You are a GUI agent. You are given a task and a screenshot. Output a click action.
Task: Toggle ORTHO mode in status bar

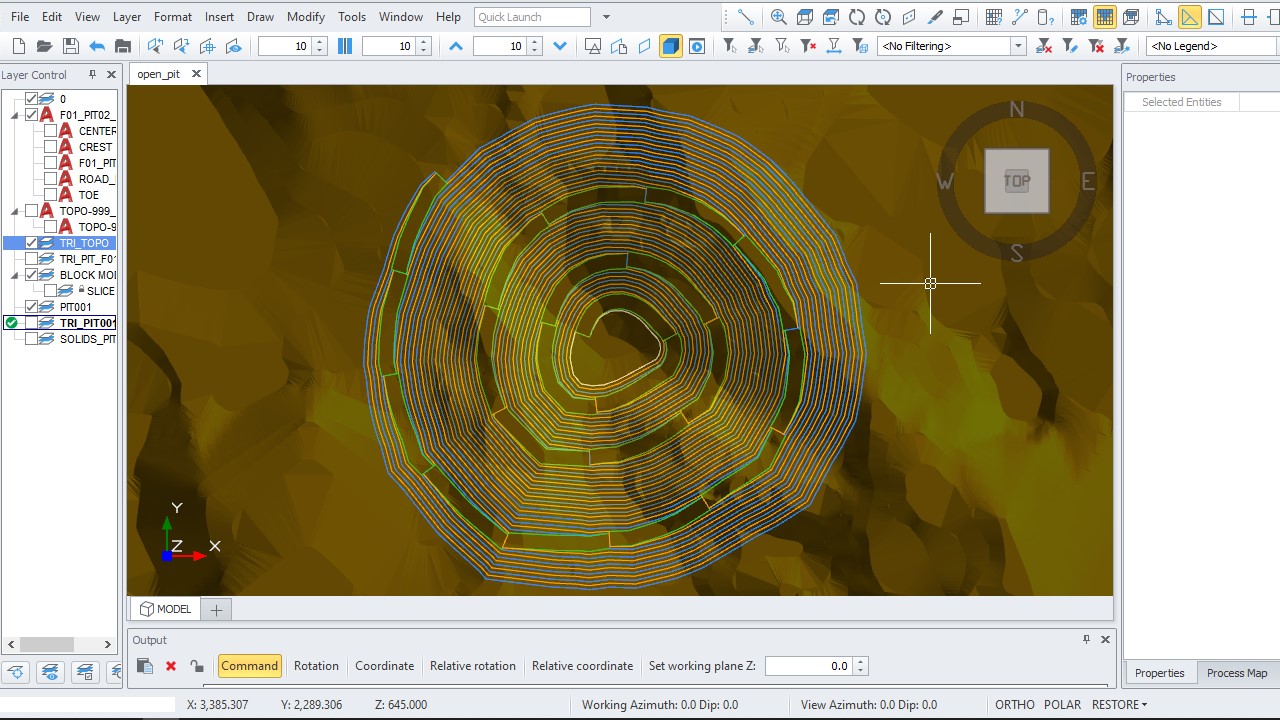pos(1015,705)
